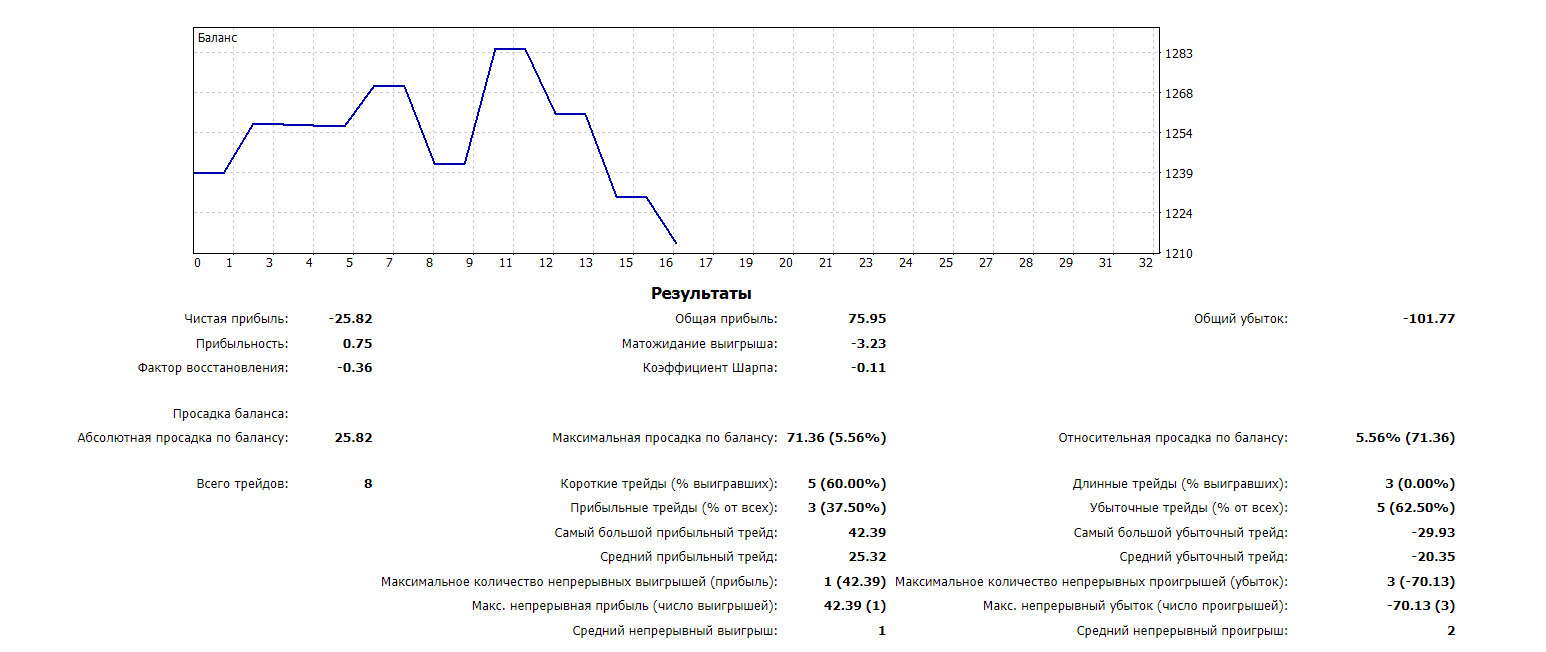1546x652 pixels.
Task: Select the gross loss value -101.77
Action: point(1429,319)
